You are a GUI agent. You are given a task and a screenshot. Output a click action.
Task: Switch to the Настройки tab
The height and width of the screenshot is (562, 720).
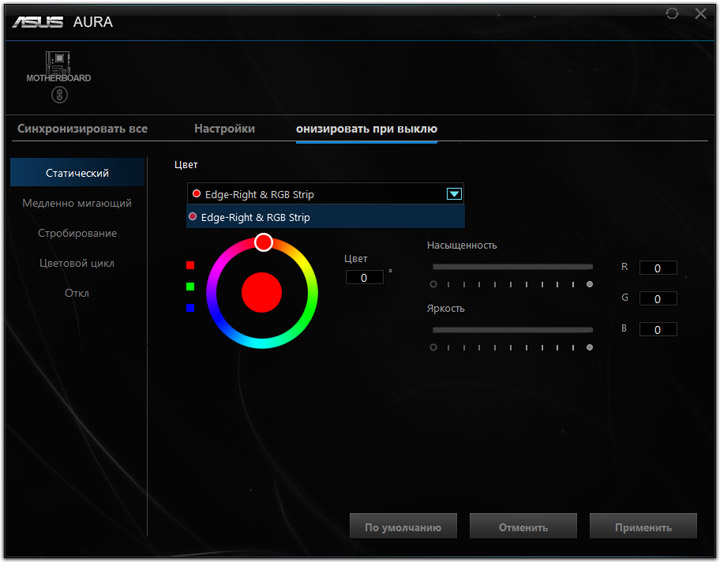tap(225, 129)
